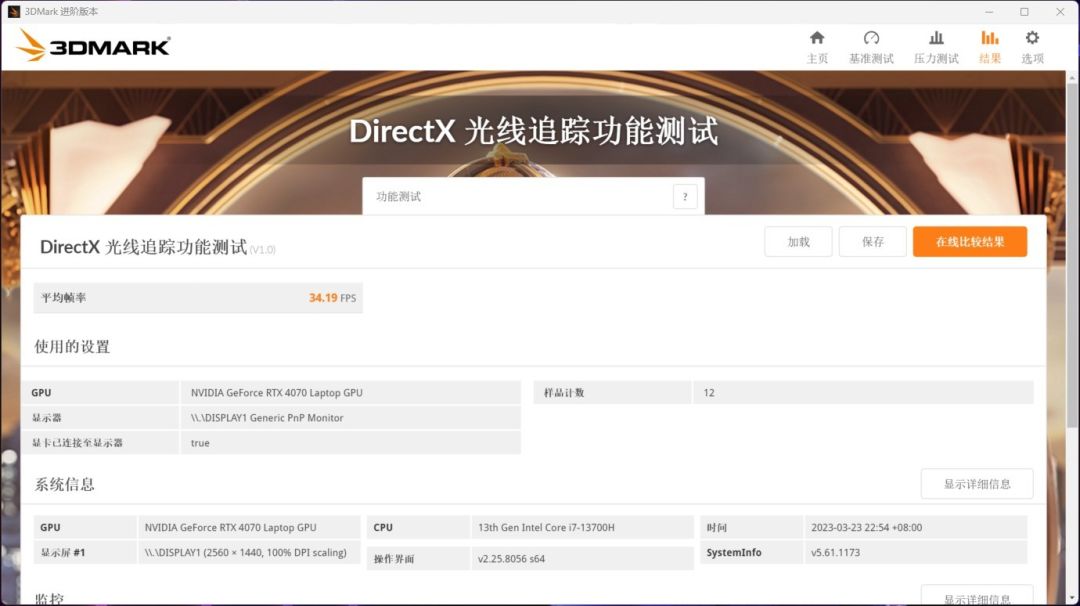The width and height of the screenshot is (1080, 606).
Task: Click the \\.\DISPLAY1 Generic PnP Monitor value
Action: [x=267, y=418]
